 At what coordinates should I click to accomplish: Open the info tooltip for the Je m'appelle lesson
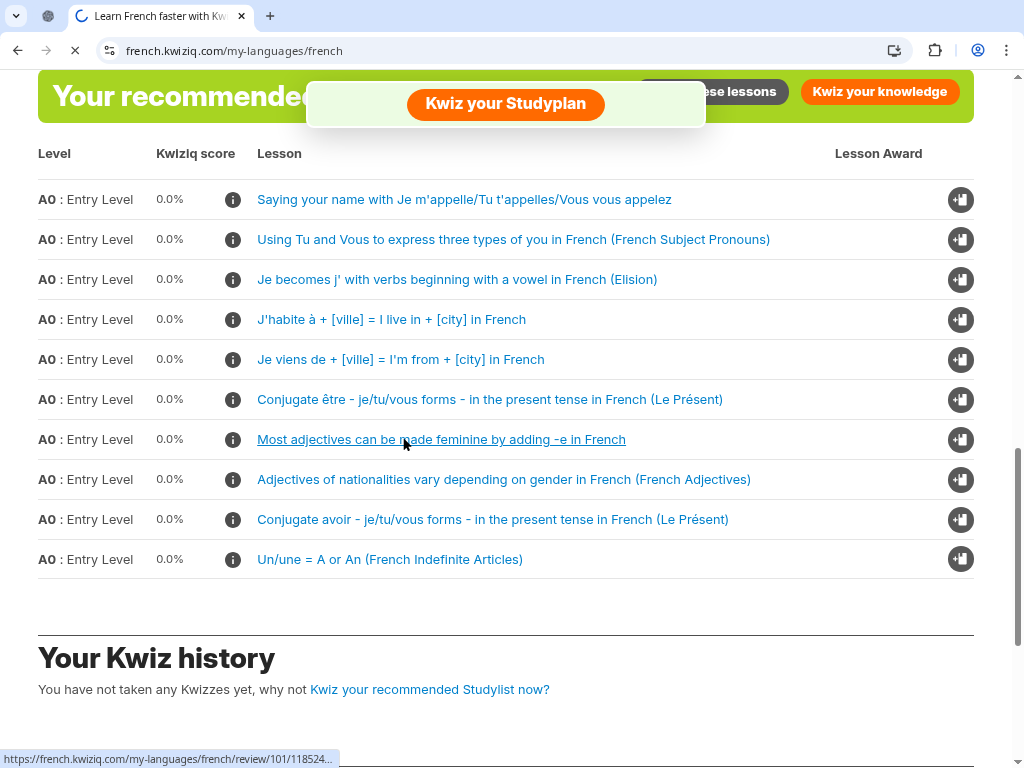(x=233, y=200)
